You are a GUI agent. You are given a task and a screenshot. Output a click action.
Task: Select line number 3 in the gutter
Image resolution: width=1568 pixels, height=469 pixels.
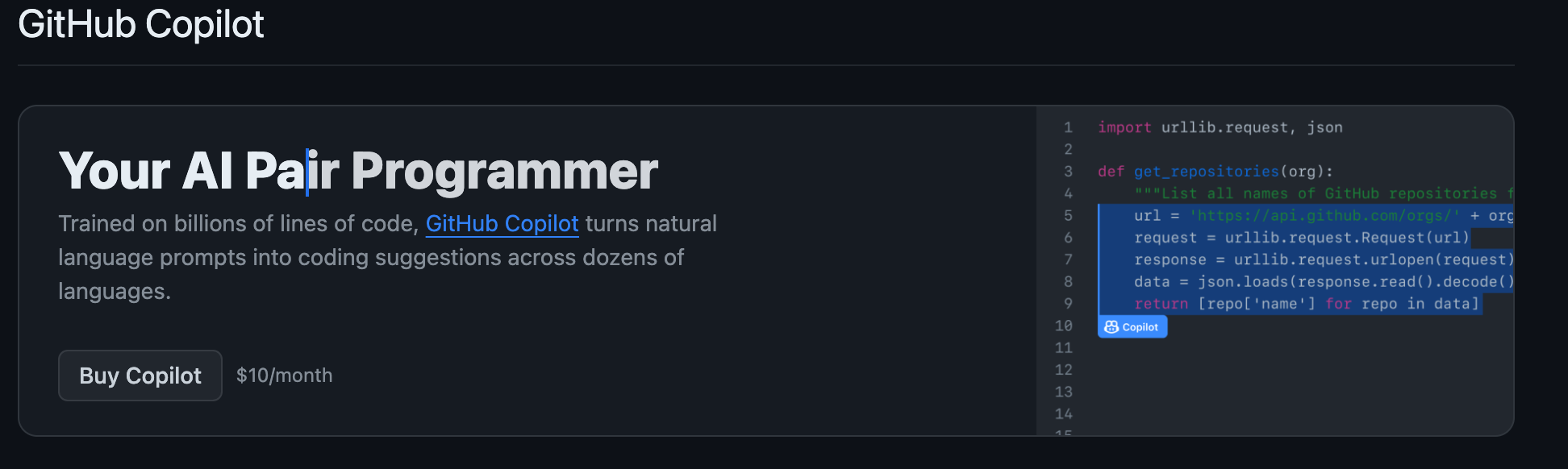(x=1068, y=172)
